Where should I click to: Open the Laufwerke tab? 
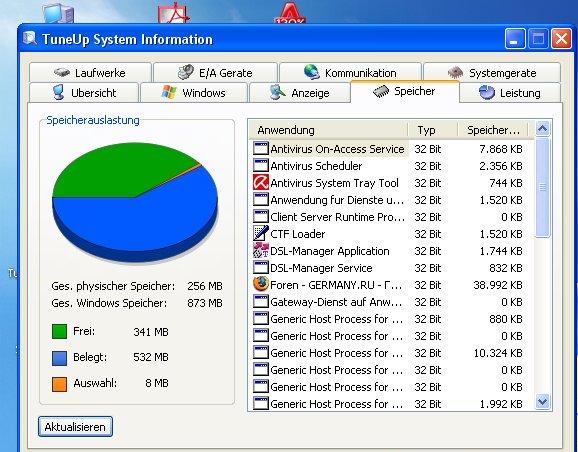pyautogui.click(x=90, y=72)
